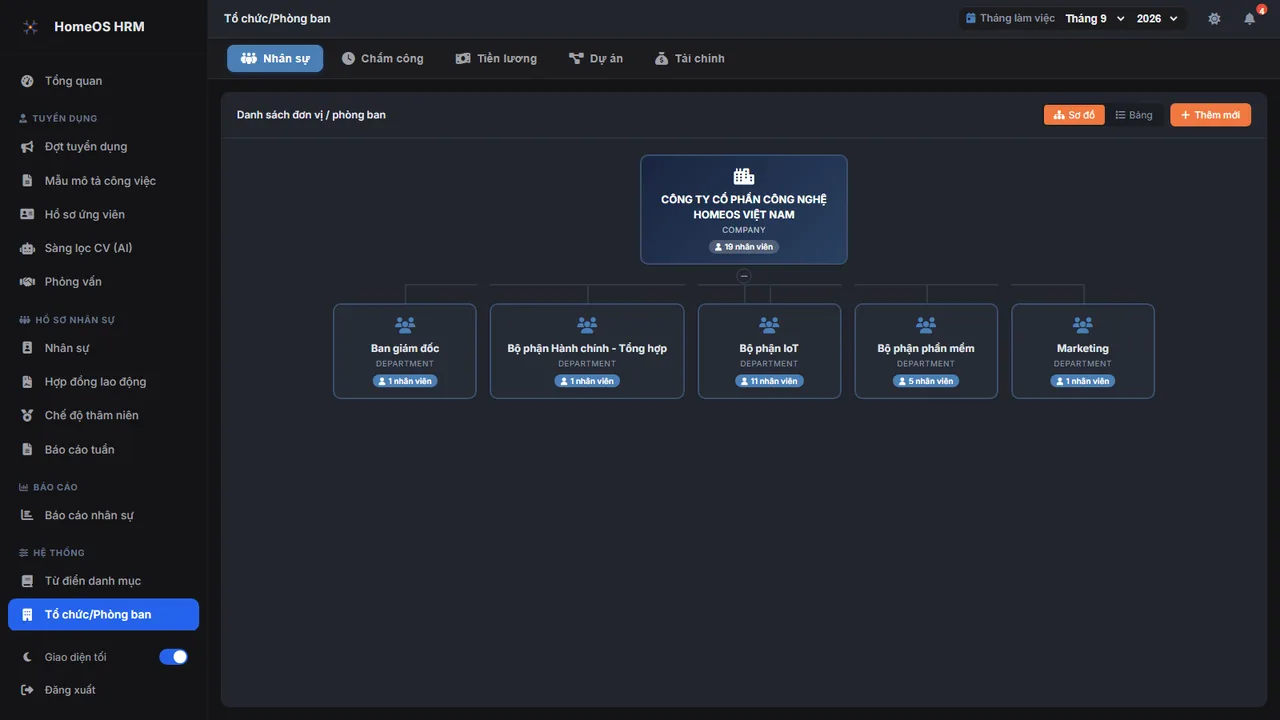Click the logout icon beside Đăng xuất
The image size is (1280, 720).
pos(27,690)
